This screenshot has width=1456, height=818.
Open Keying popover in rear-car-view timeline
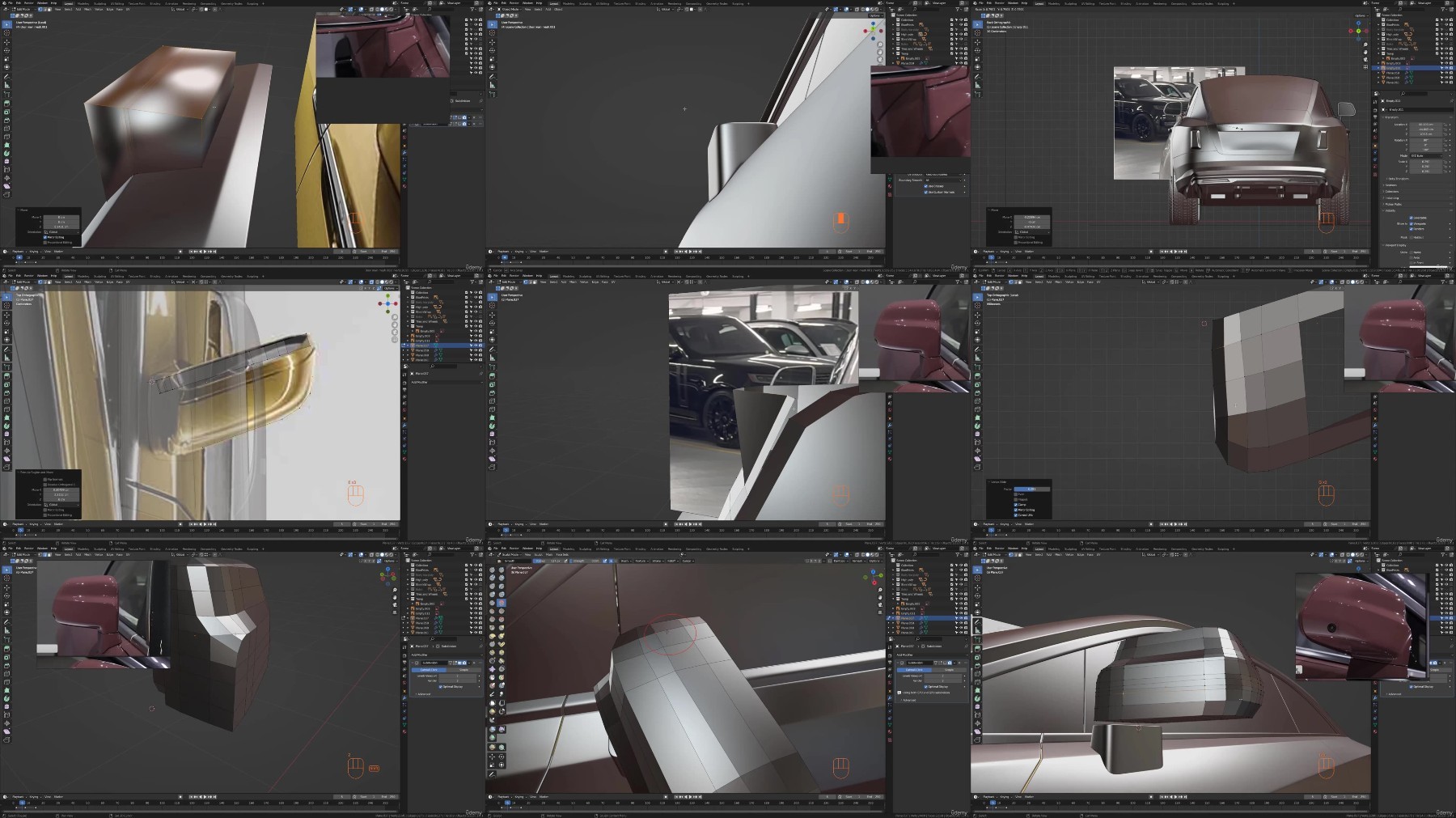click(x=1005, y=252)
